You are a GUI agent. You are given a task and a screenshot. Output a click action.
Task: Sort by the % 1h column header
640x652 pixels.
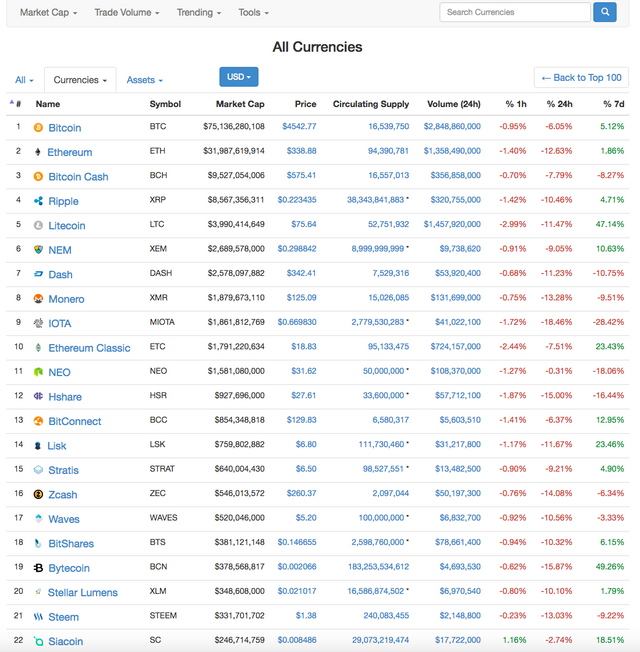coord(516,104)
